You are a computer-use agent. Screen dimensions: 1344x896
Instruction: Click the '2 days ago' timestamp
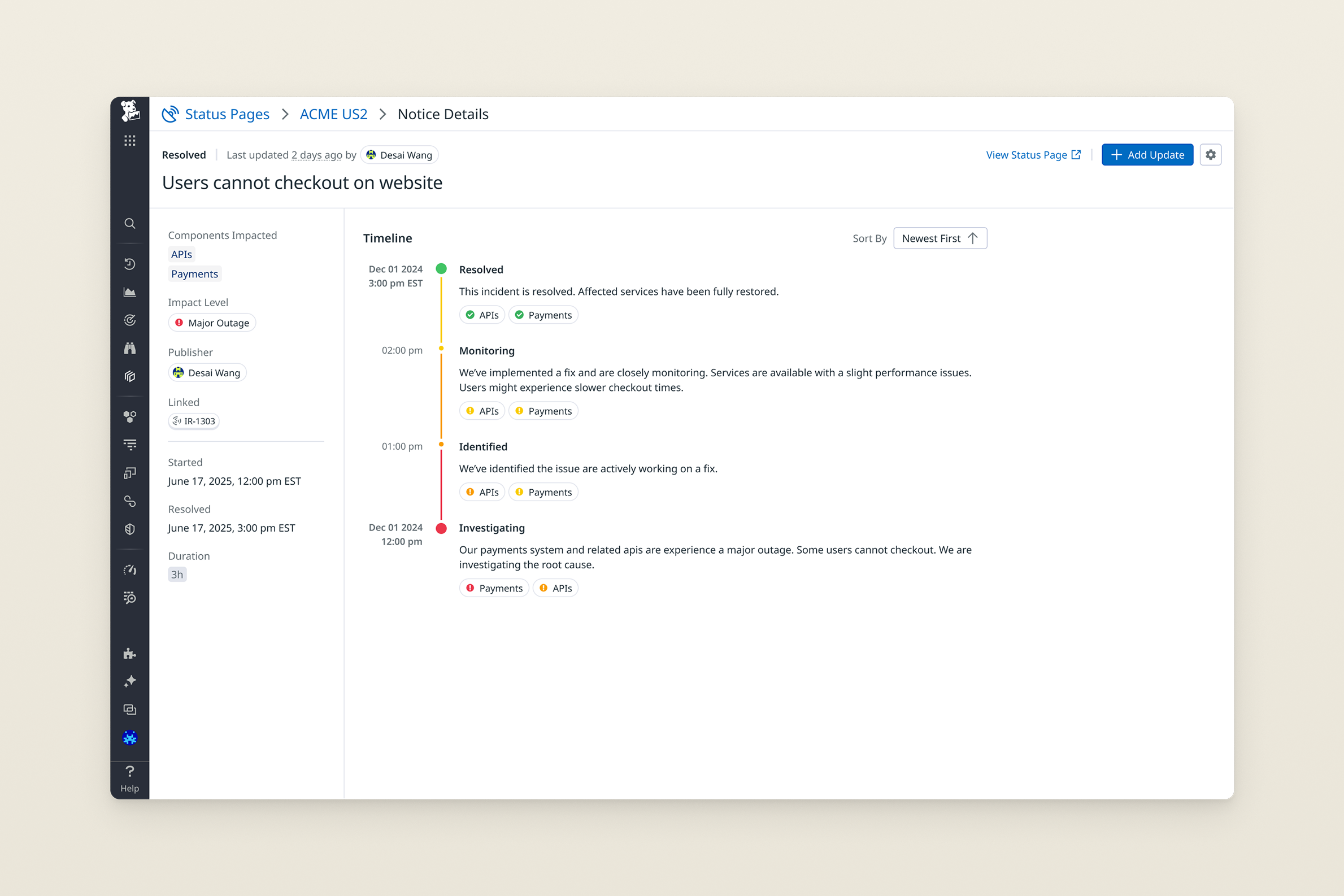316,155
